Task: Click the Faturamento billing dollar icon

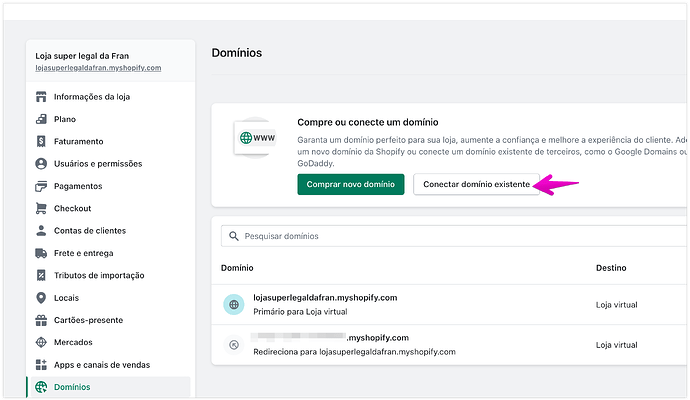Action: [41, 141]
